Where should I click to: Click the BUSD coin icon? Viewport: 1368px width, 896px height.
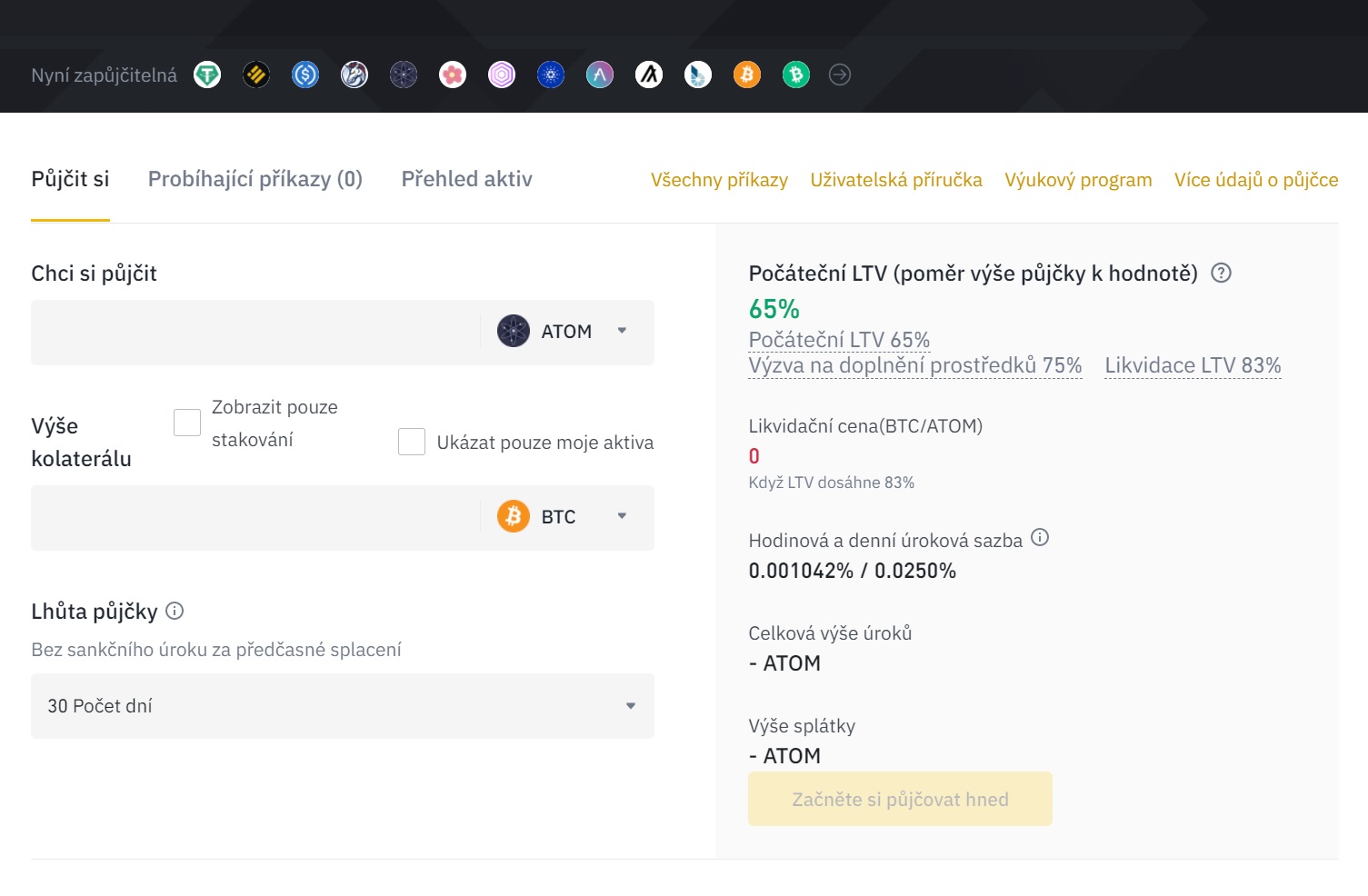(256, 75)
